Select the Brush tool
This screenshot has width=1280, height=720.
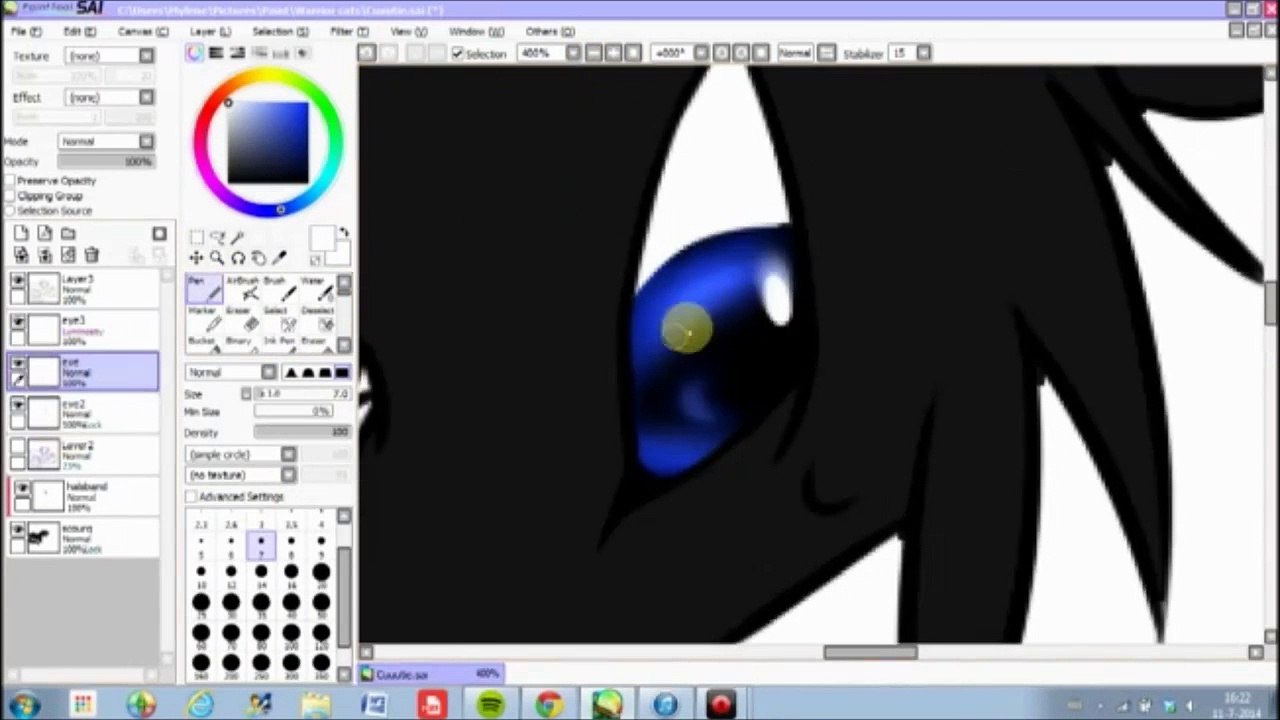click(x=279, y=289)
